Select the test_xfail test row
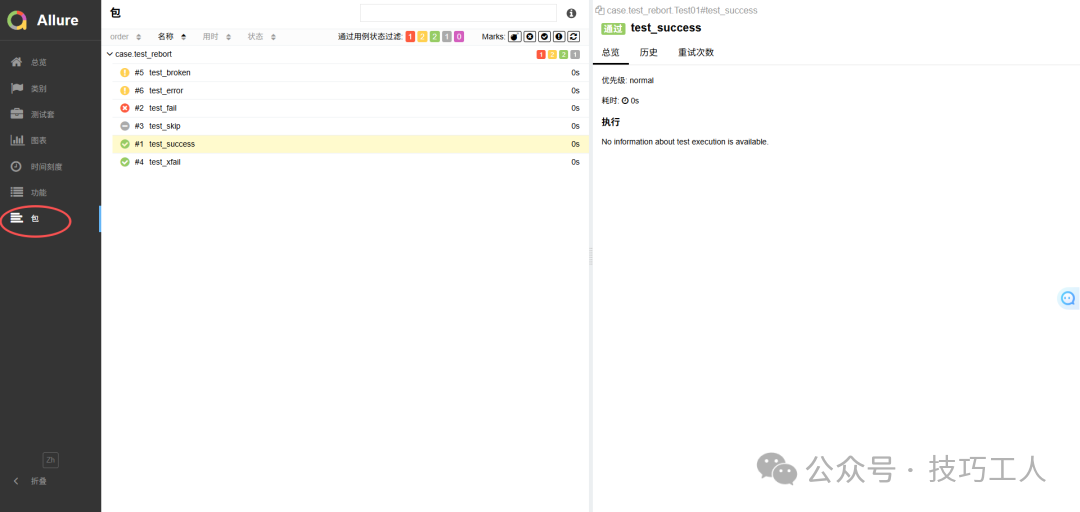The height and width of the screenshot is (512, 1080). point(350,162)
